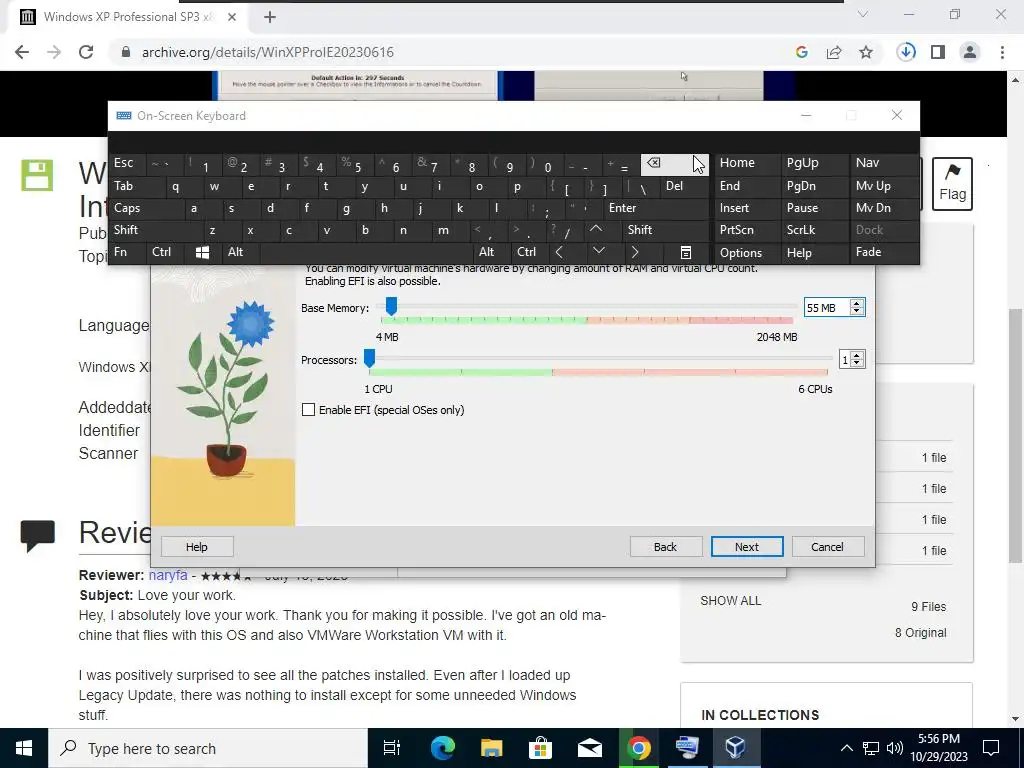Open Chrome downloads icon
This screenshot has width=1024, height=768.
click(x=906, y=52)
